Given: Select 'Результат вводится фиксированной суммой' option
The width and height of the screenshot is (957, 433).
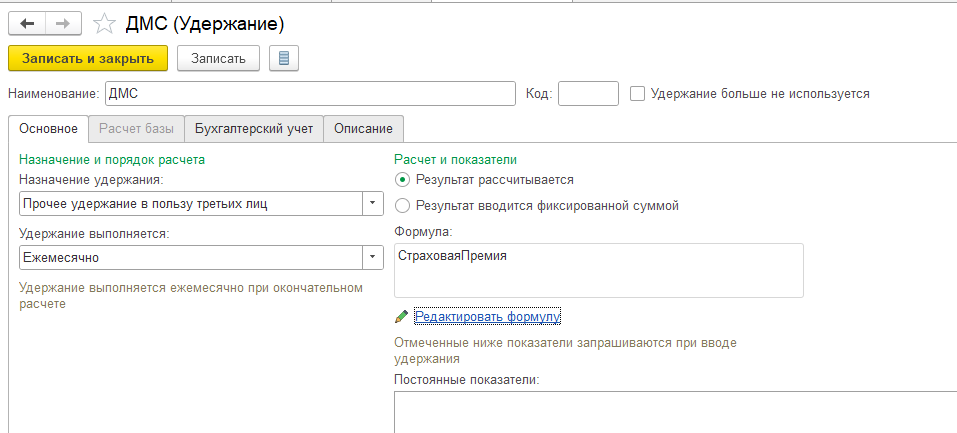Looking at the screenshot, I should click(402, 206).
